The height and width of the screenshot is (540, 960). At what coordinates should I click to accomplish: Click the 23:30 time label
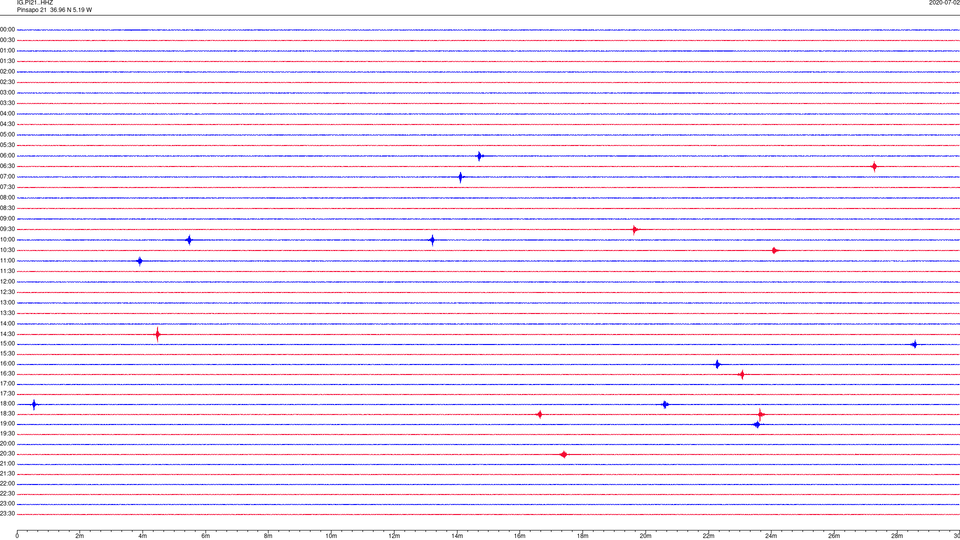[7, 514]
